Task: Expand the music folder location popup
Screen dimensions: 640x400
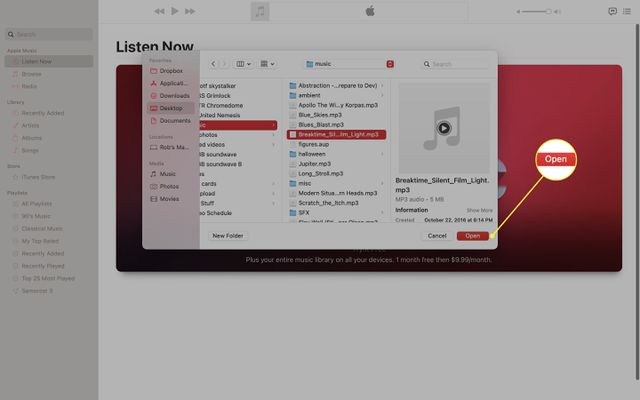Action: [x=389, y=64]
